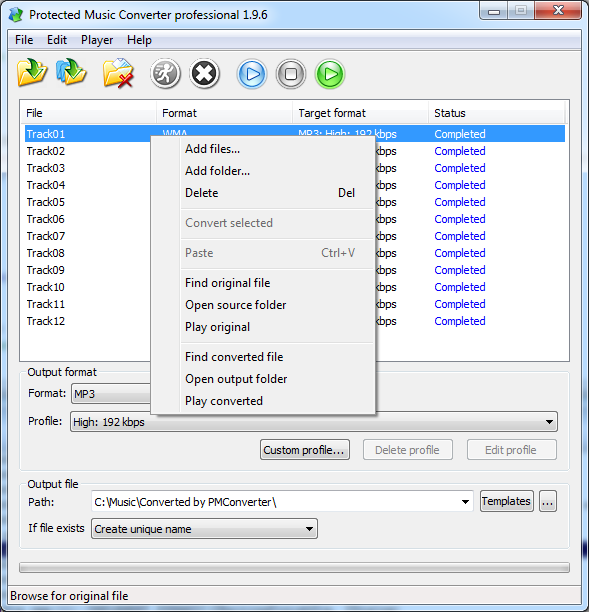Expand the output Path dropdown arrow
Screen dimensions: 589x612
[465, 502]
